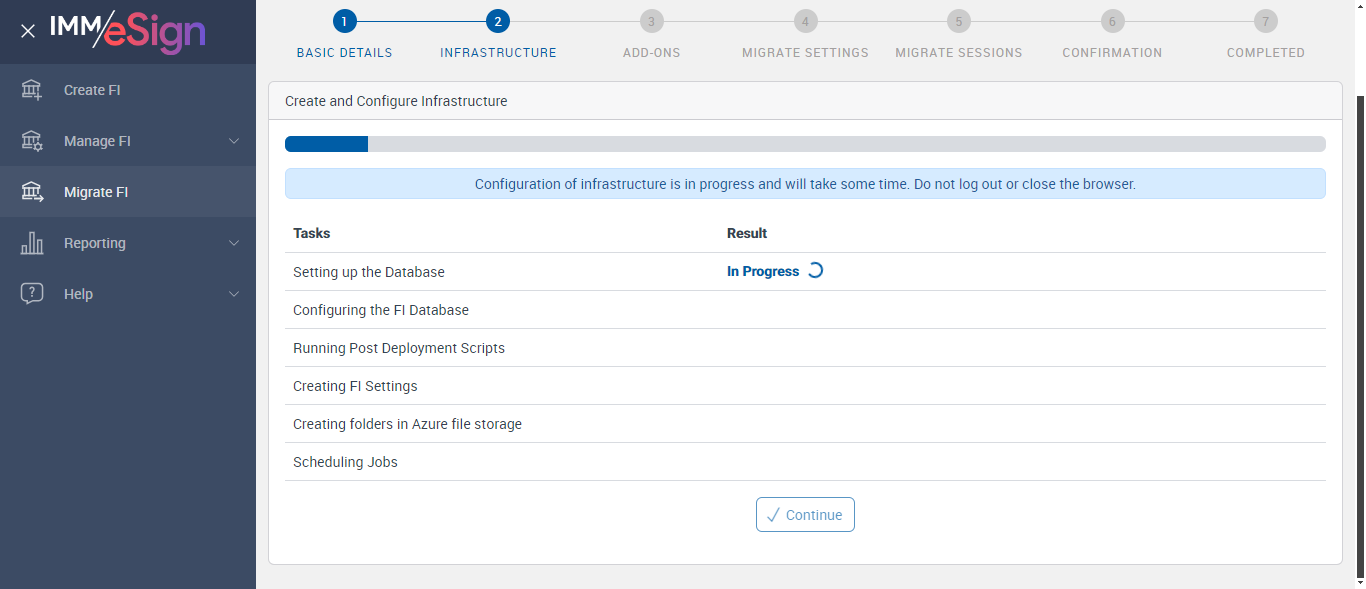The height and width of the screenshot is (589, 1366).
Task: Select the Migrate FI menu item
Action: coord(96,192)
